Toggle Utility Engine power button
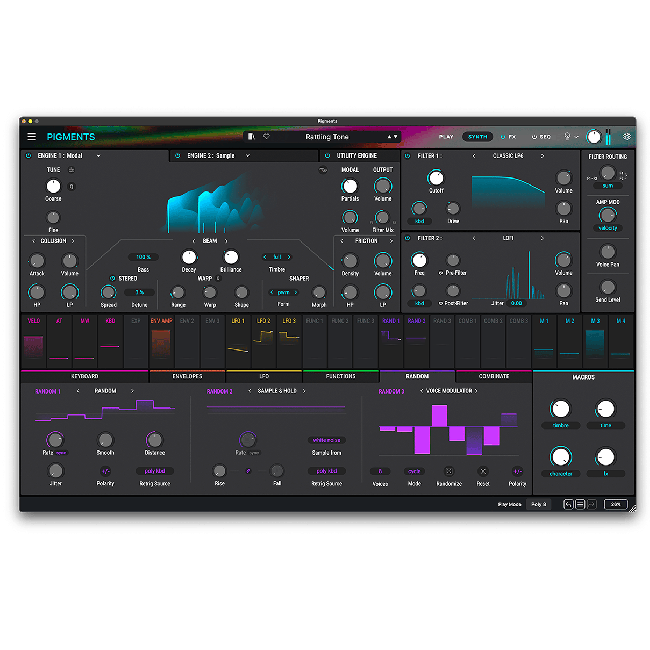Screen dimensions: 650x650 (327, 156)
